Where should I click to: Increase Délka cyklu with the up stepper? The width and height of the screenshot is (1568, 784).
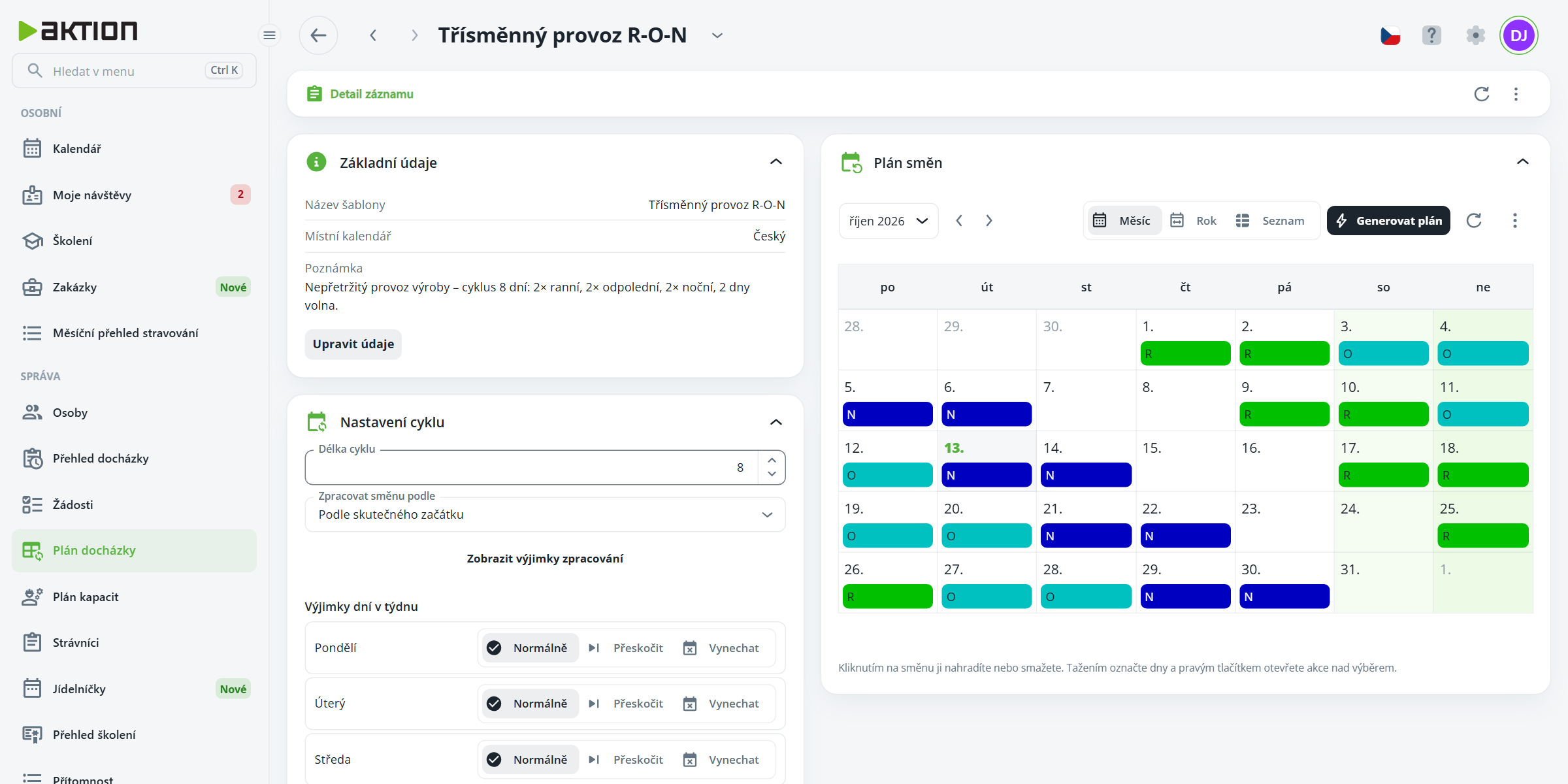coord(772,460)
